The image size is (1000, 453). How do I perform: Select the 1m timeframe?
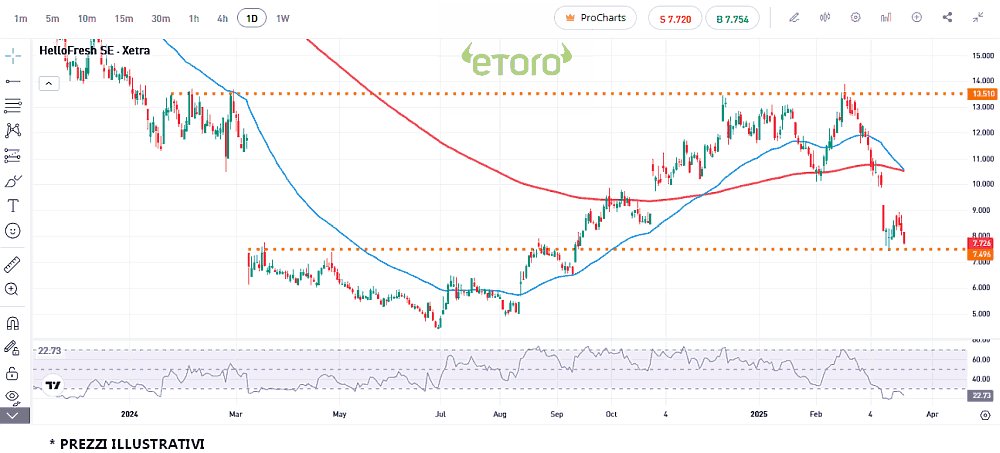point(20,19)
